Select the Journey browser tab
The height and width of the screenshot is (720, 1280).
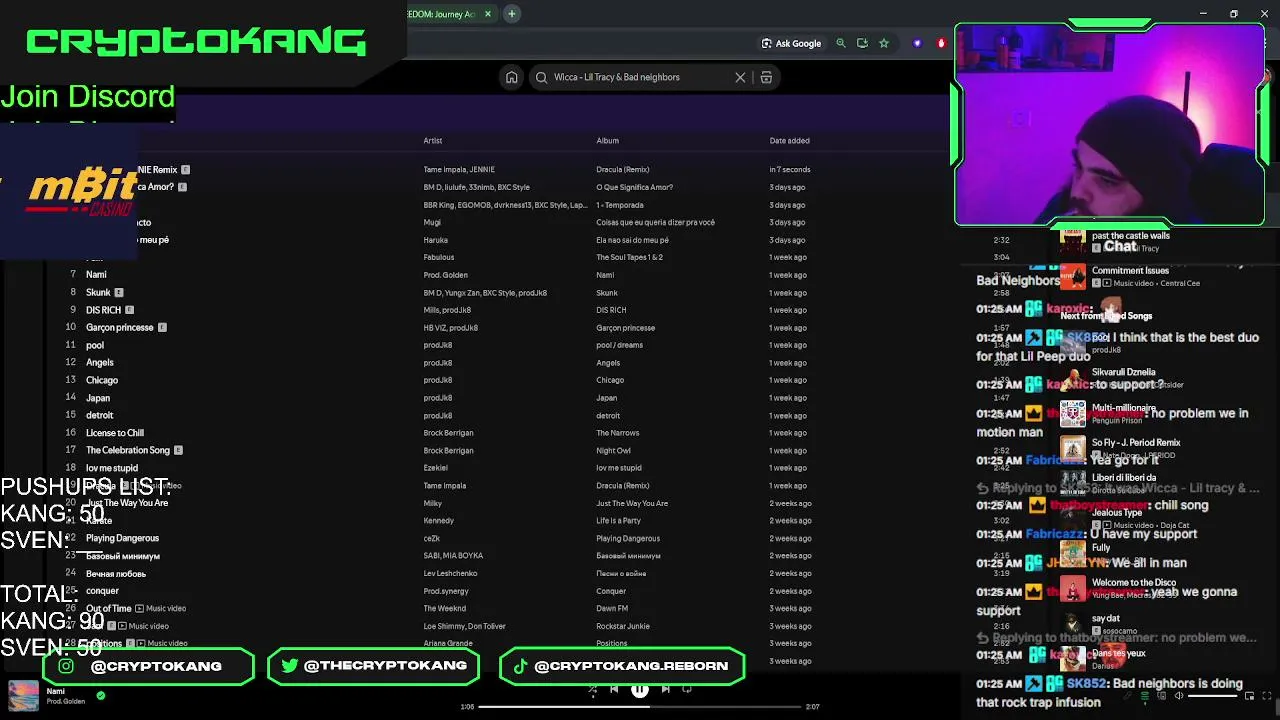click(441, 14)
